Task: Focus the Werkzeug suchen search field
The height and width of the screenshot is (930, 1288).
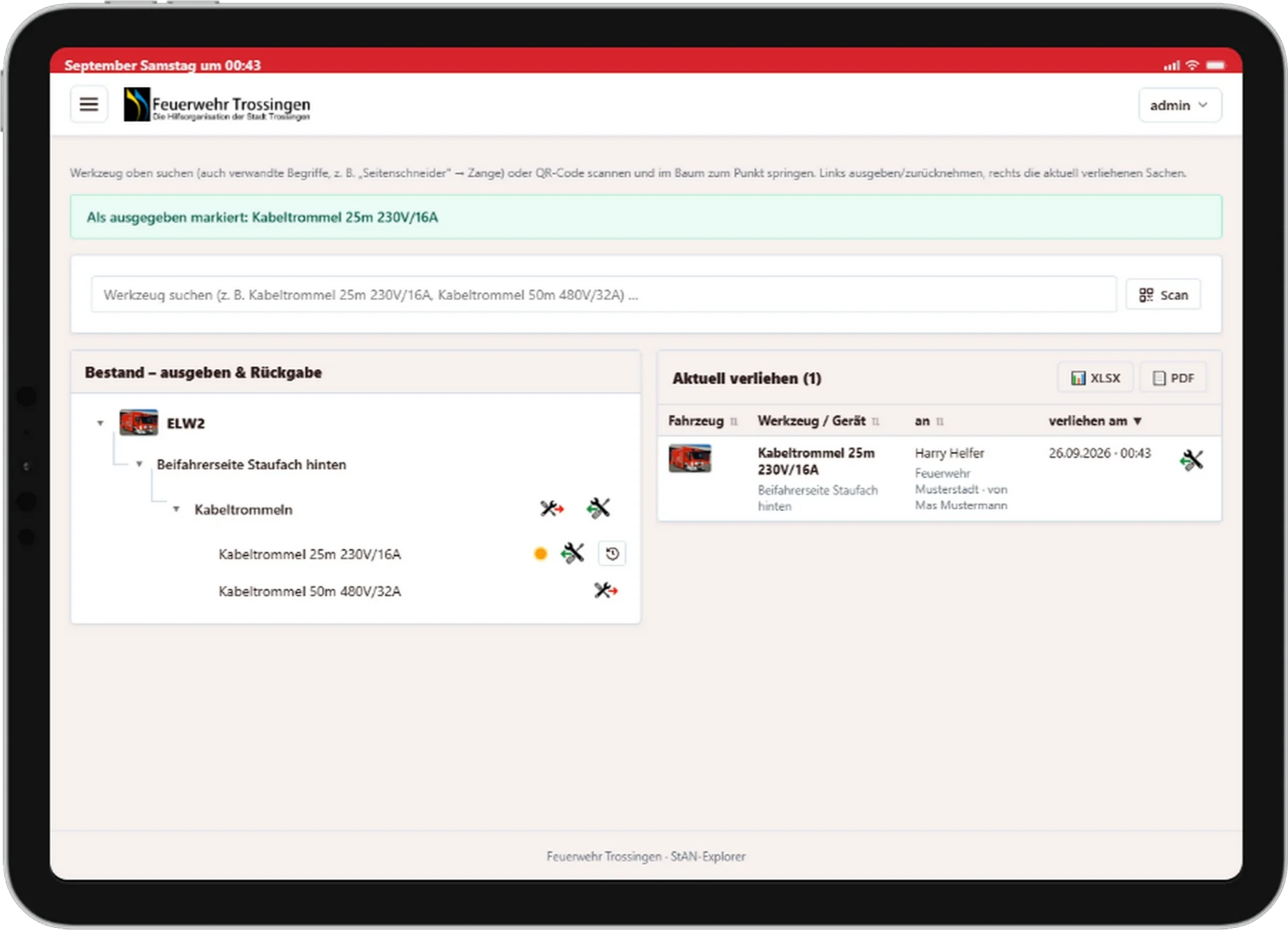Action: [x=603, y=294]
